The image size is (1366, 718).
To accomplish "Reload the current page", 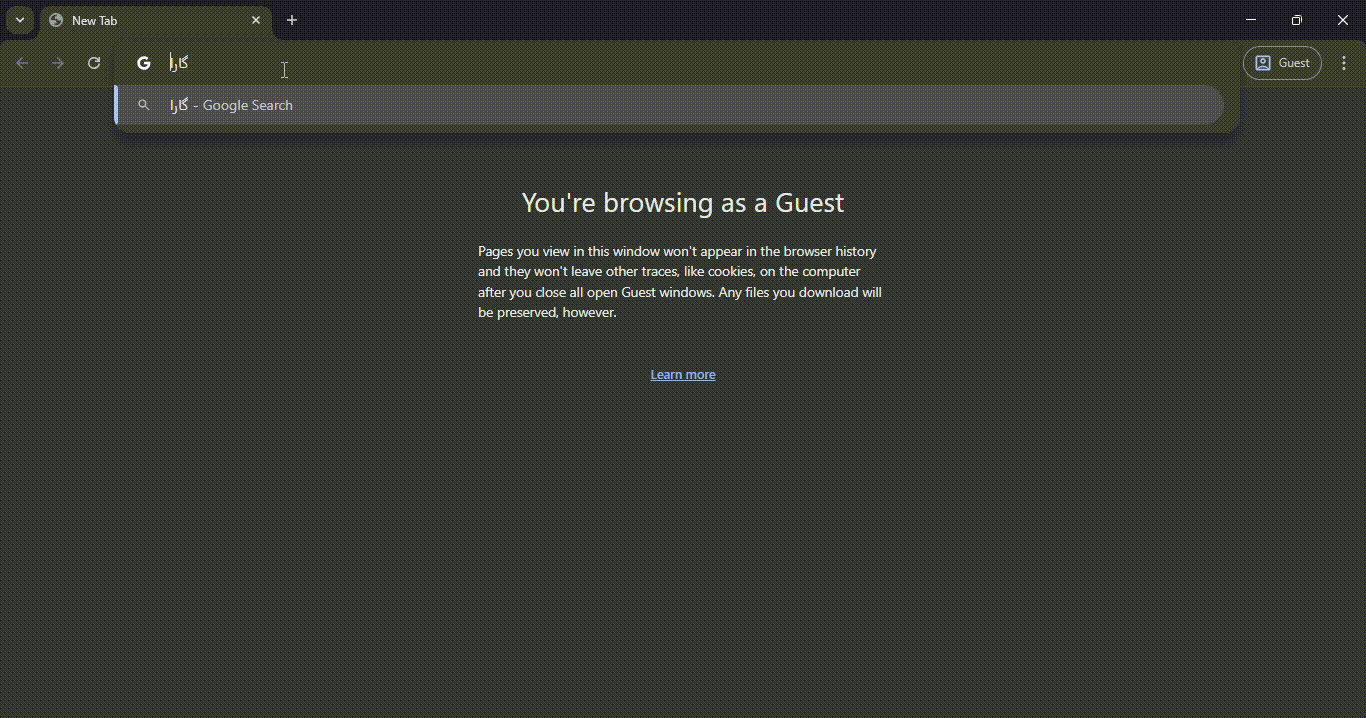I will coord(94,63).
